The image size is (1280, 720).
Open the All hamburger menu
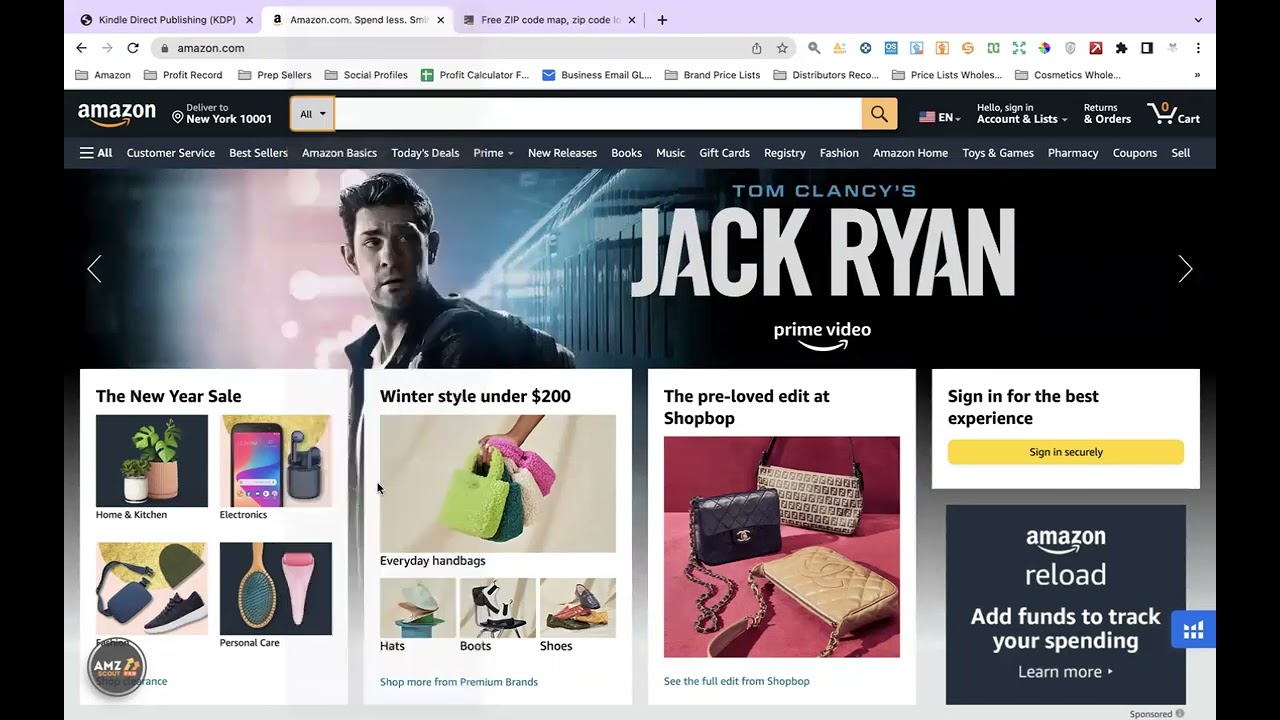coord(96,153)
